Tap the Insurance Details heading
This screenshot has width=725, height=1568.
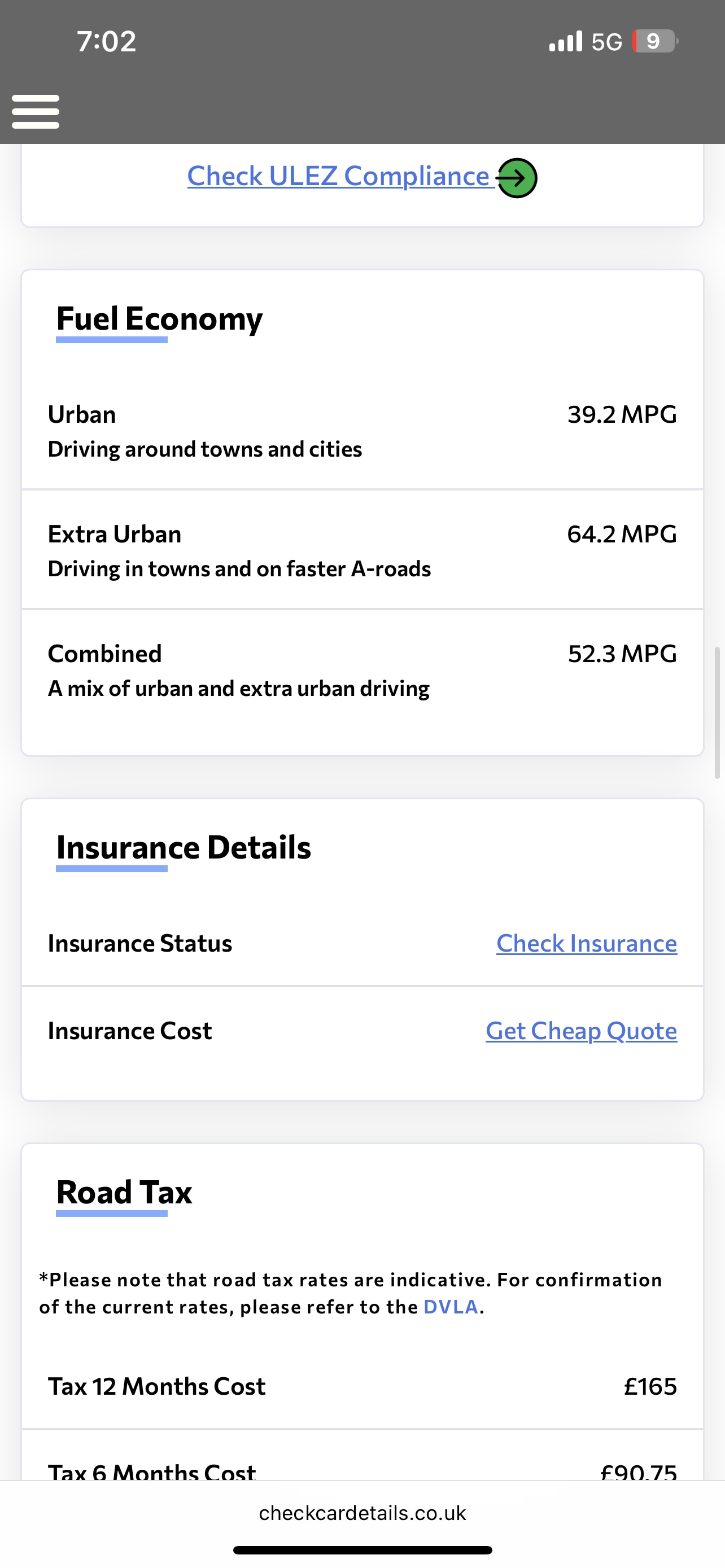(184, 847)
